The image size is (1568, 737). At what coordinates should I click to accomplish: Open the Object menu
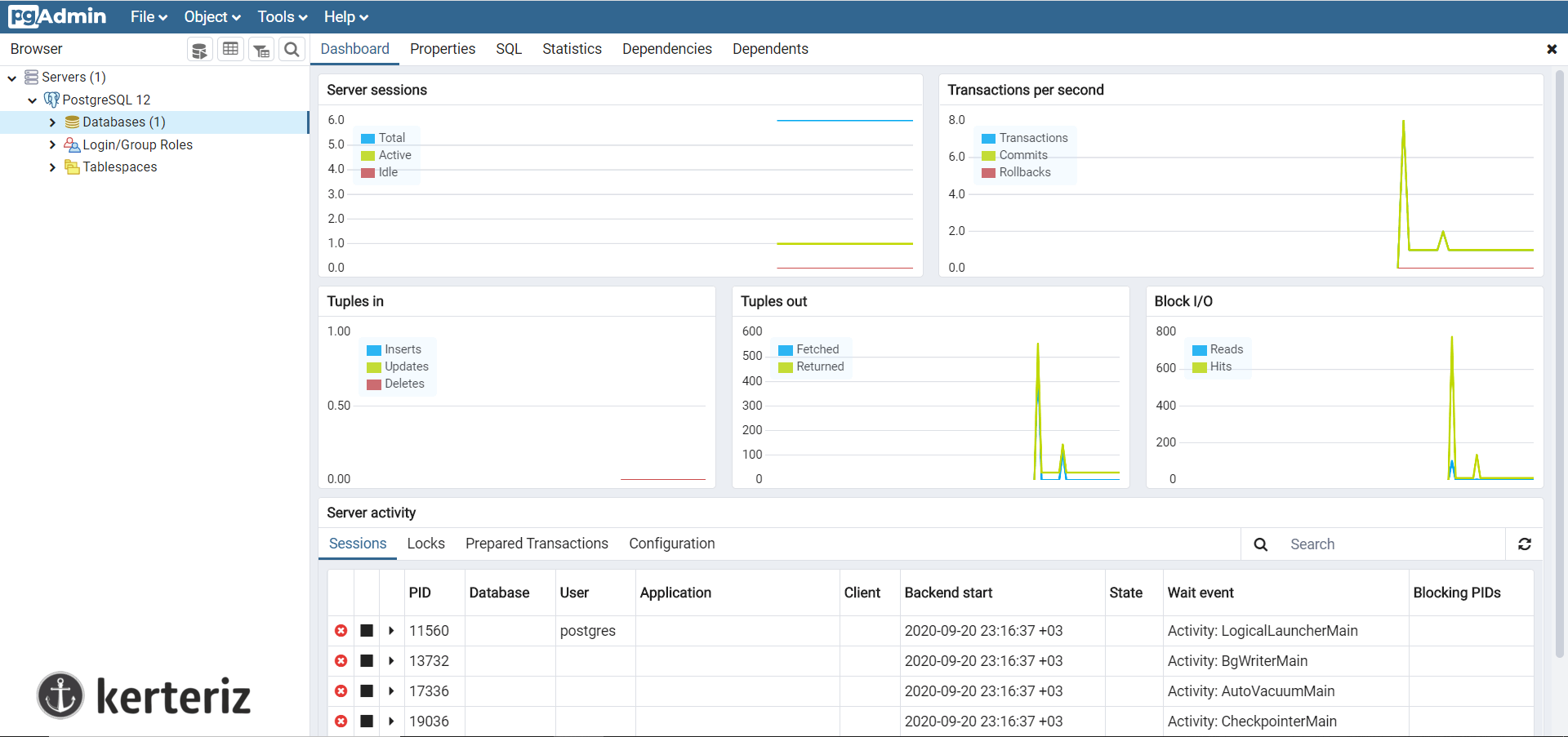coord(212,17)
